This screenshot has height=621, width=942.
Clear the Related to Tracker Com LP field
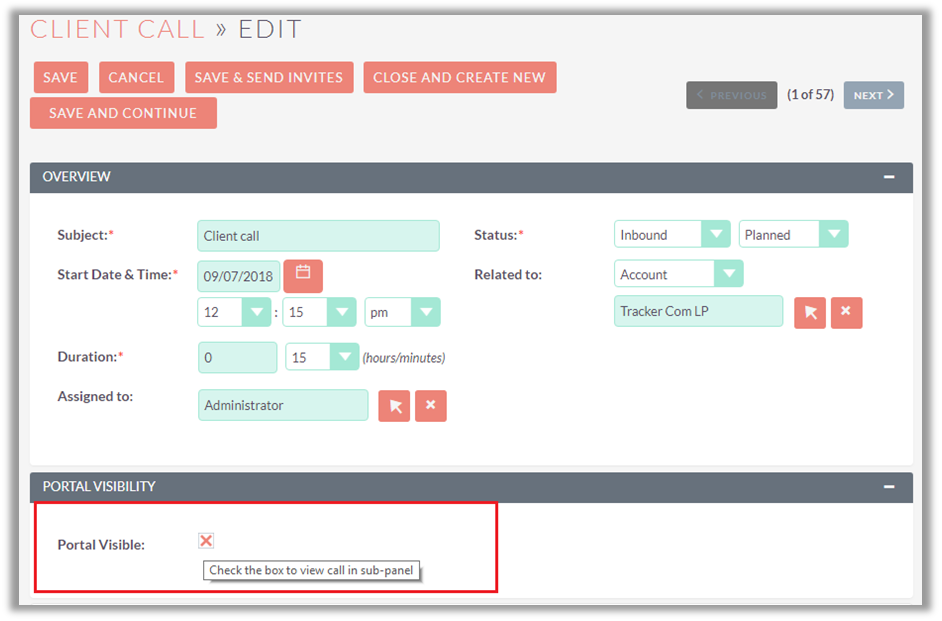[846, 312]
